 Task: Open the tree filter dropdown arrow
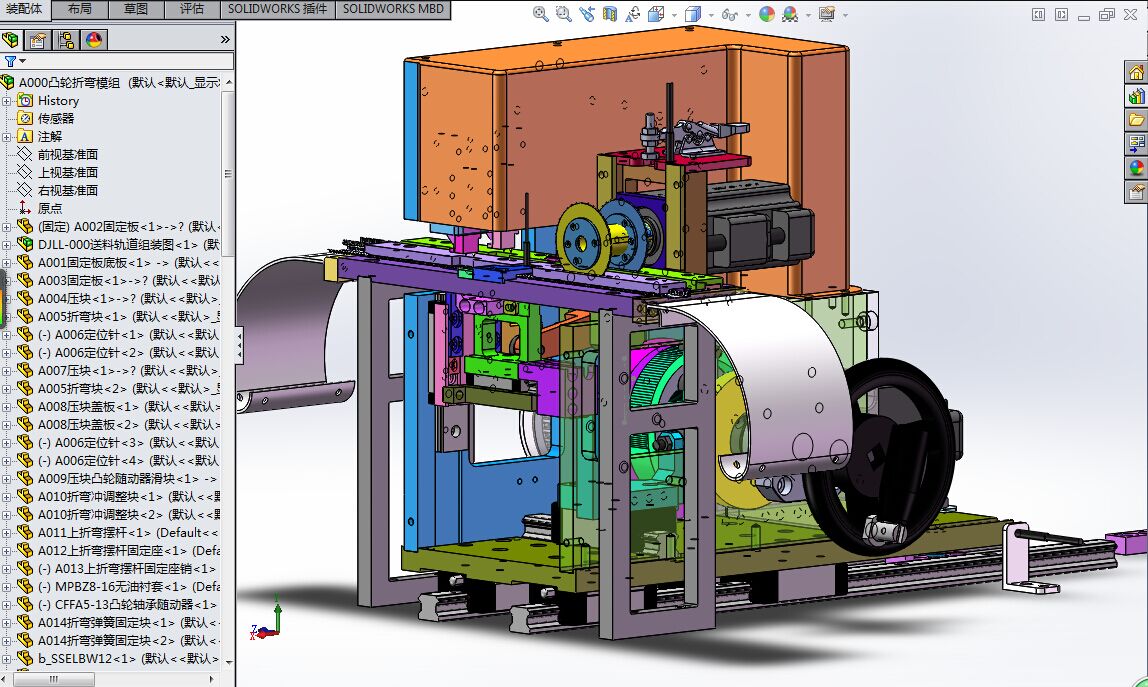tap(23, 62)
